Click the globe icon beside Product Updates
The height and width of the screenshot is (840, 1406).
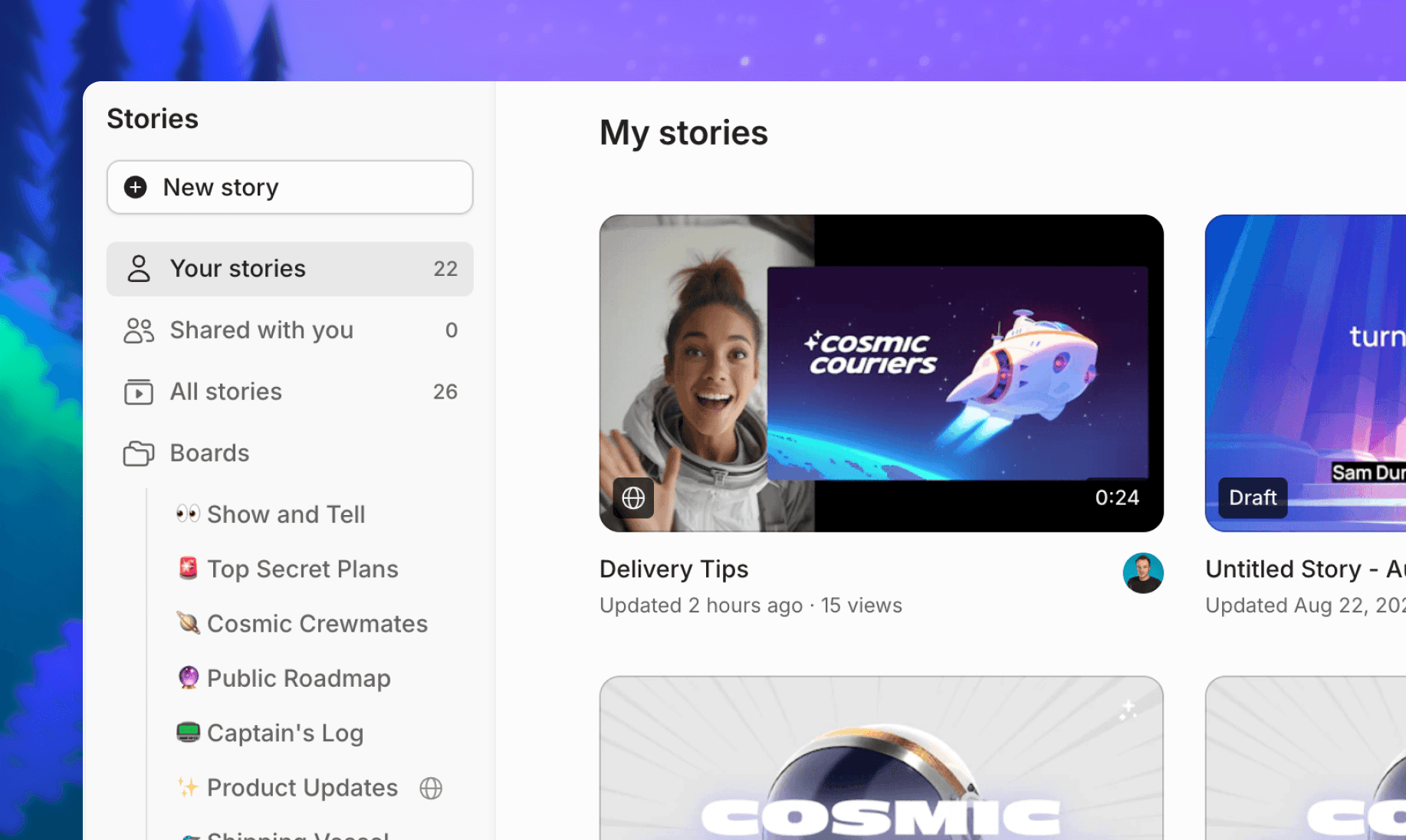(431, 788)
